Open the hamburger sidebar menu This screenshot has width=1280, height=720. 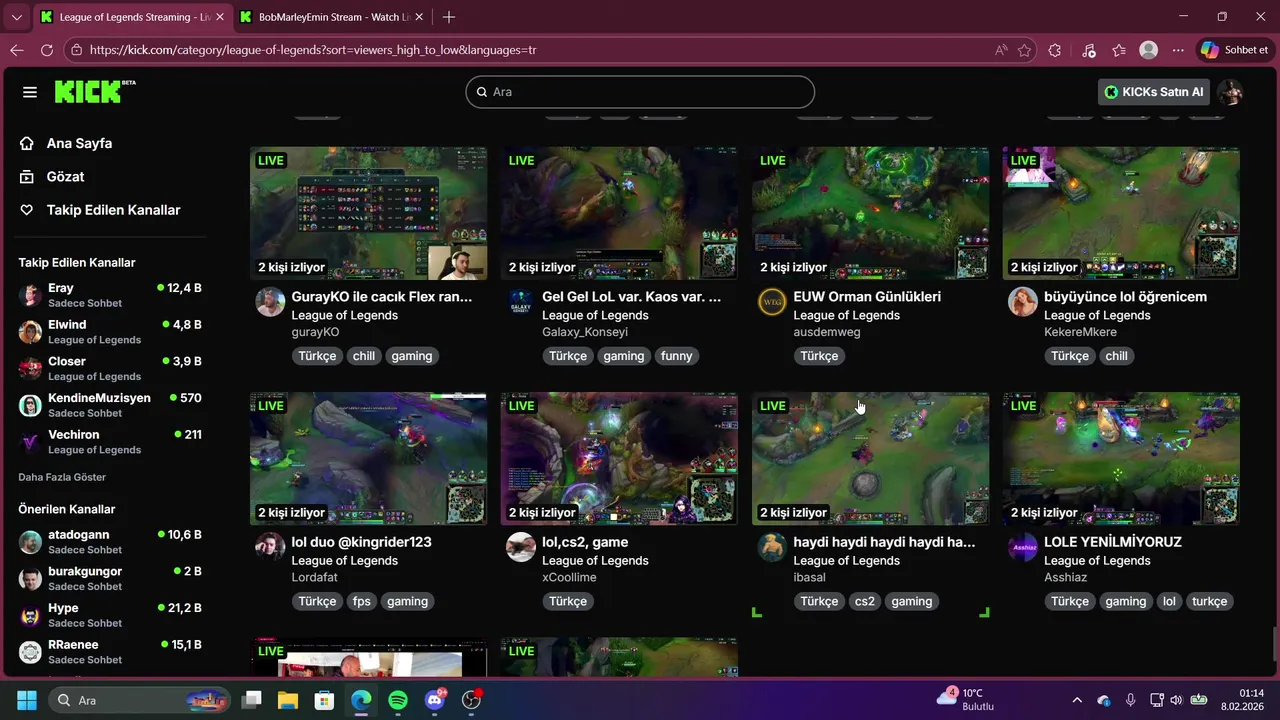click(30, 92)
